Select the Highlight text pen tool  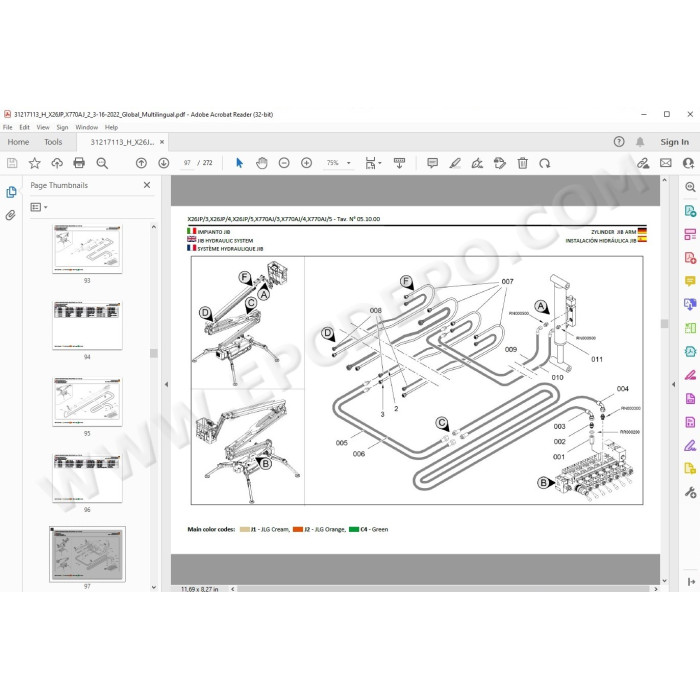coord(455,163)
